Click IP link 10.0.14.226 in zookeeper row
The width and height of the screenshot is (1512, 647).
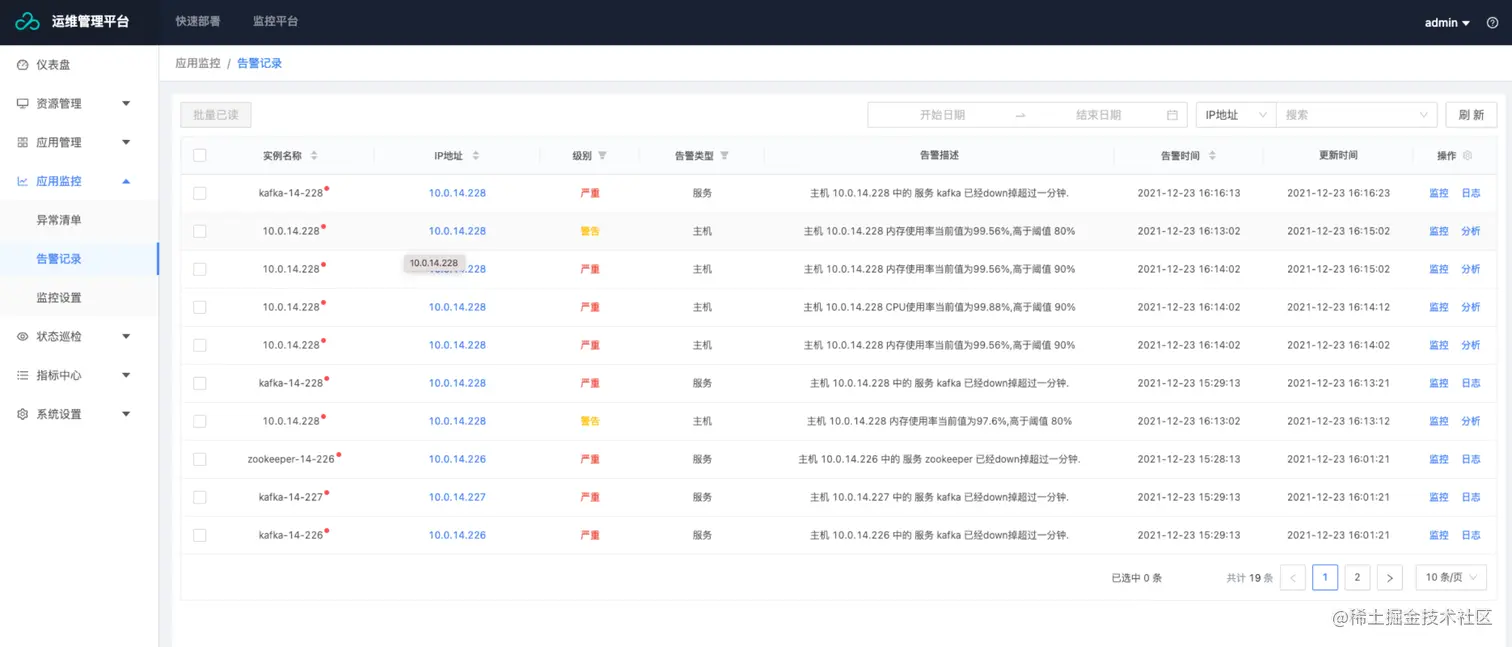(x=457, y=460)
